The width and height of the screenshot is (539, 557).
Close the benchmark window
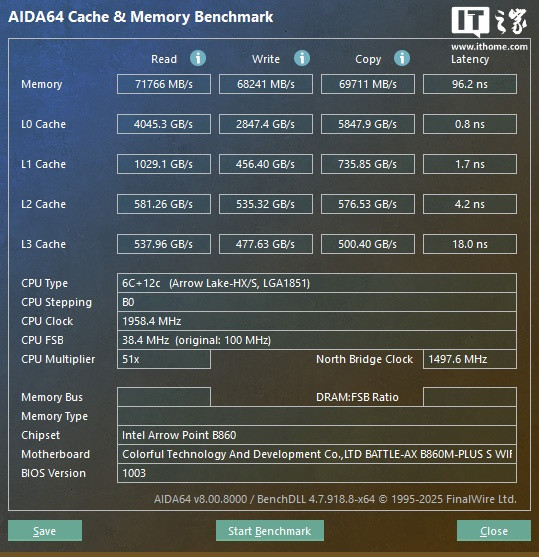point(494,531)
